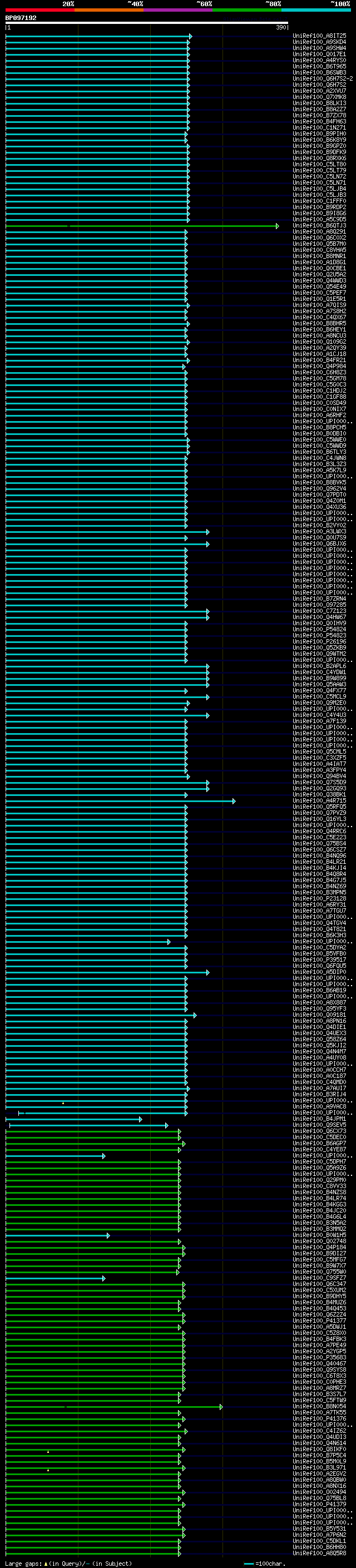Select label UniRef100_B0W1H5

pyautogui.click(x=319, y=1235)
